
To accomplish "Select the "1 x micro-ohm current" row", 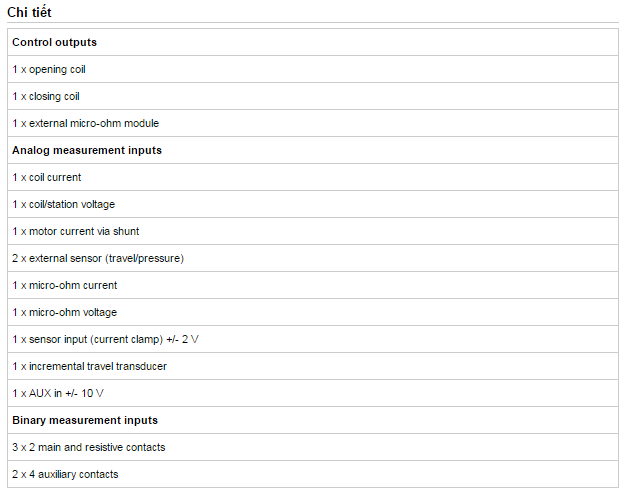I will pyautogui.click(x=313, y=285).
